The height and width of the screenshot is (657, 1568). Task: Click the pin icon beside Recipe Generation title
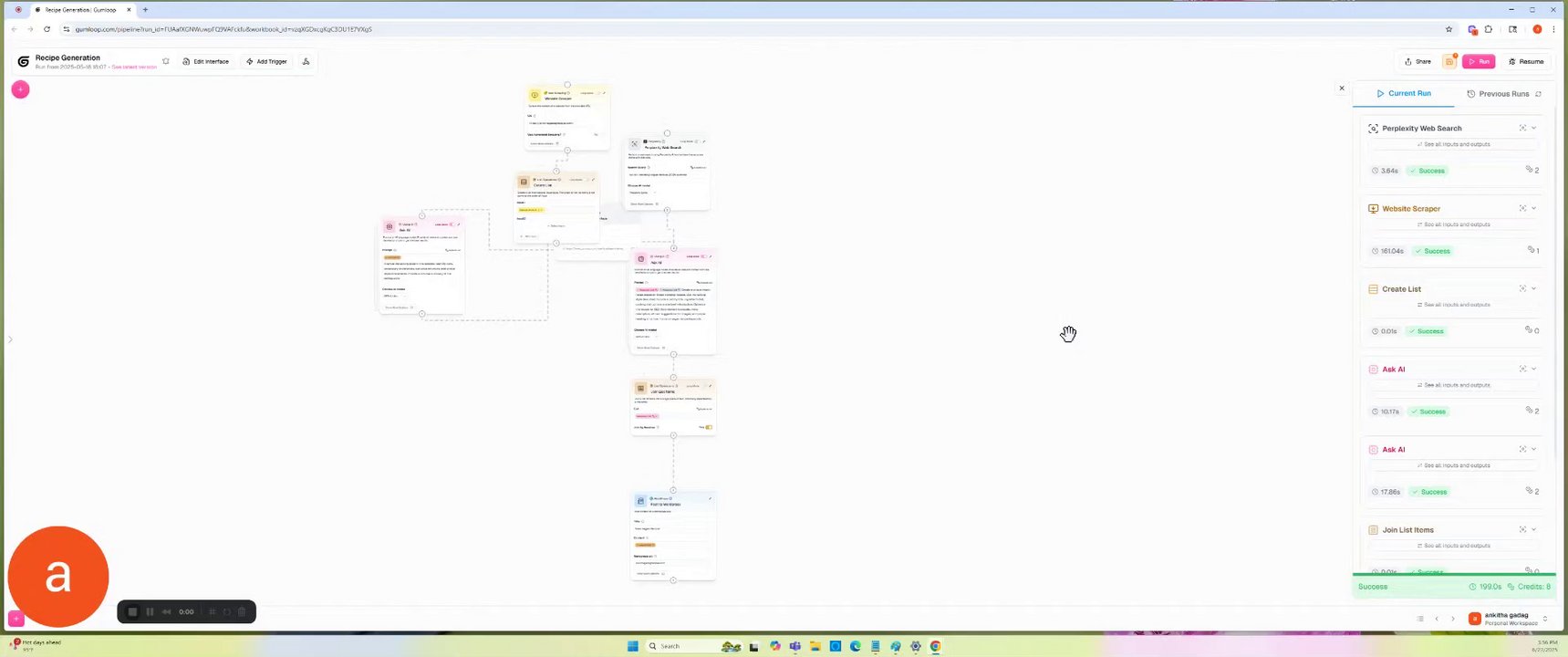[165, 61]
